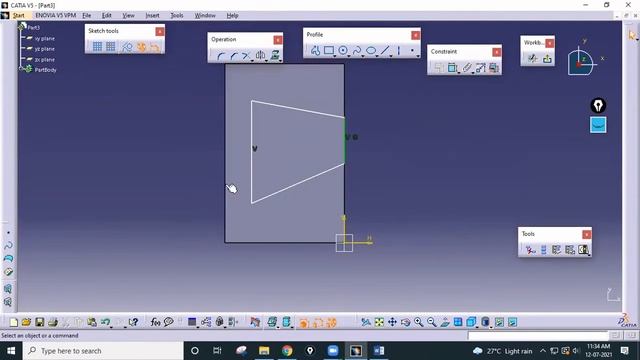Screen dimensions: 640x360
Task: Expand the PartBody tree node
Action: click(x=21, y=69)
